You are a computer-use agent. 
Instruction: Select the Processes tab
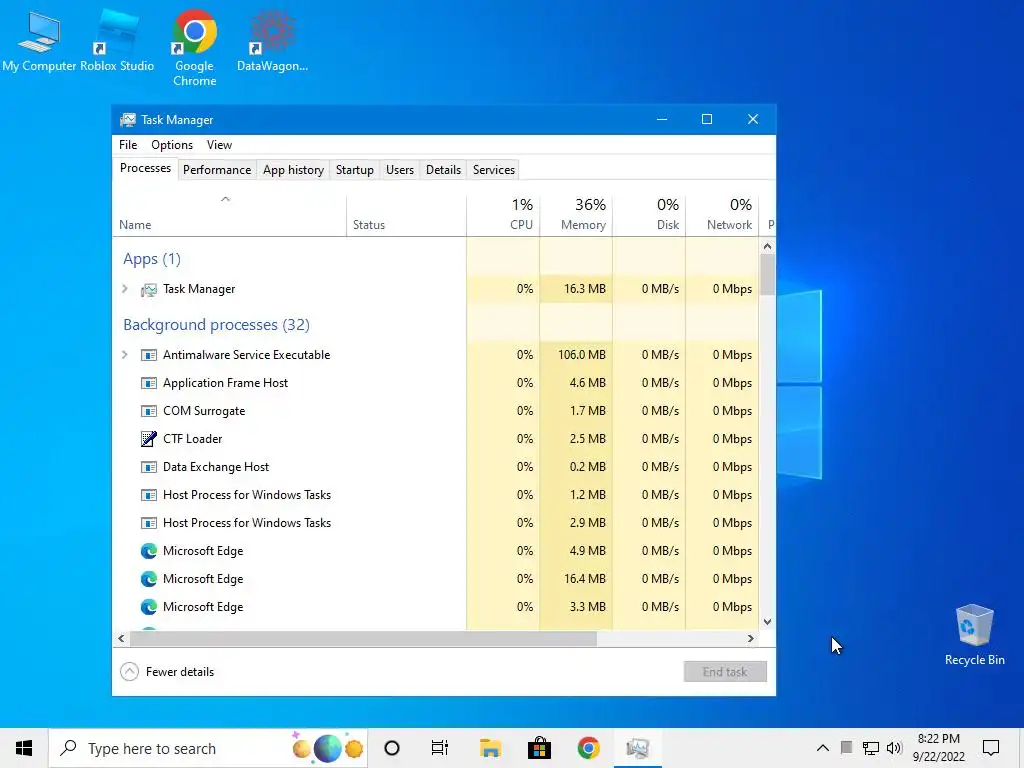[x=145, y=168]
